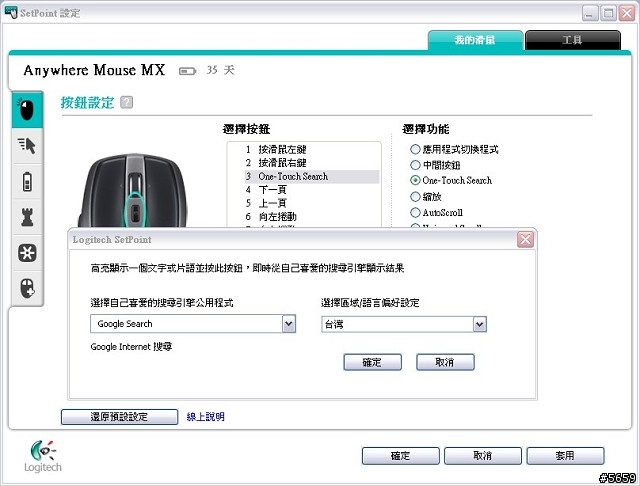The image size is (640, 486).
Task: Switch to the 我的滑鼠 tab
Action: pyautogui.click(x=475, y=40)
